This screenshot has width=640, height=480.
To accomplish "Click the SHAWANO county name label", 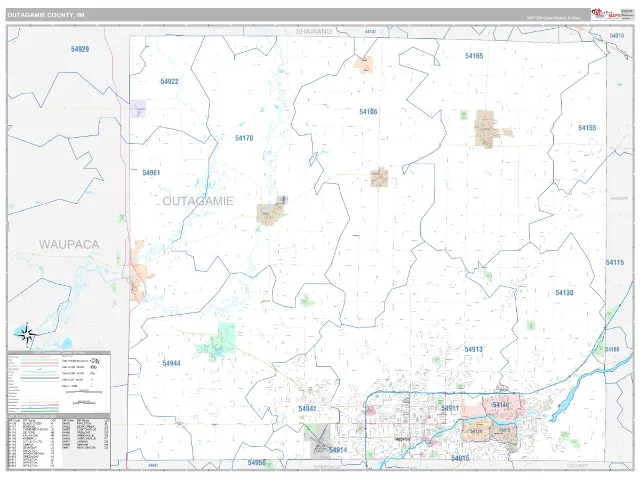I will point(314,31).
